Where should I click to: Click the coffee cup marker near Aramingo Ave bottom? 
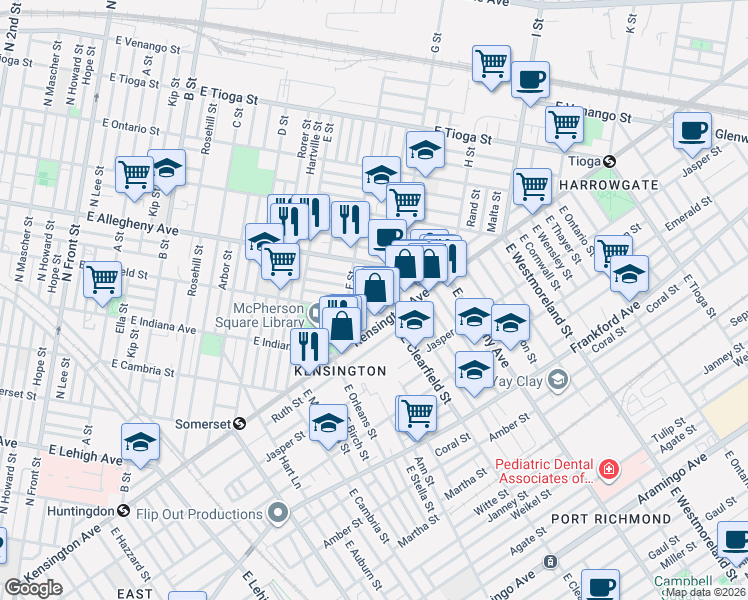pos(601,585)
